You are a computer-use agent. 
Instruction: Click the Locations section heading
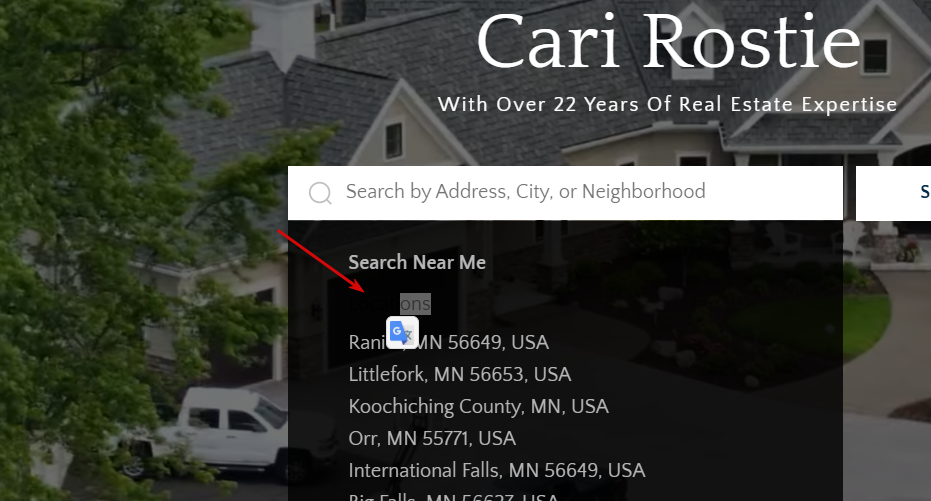[x=390, y=304]
